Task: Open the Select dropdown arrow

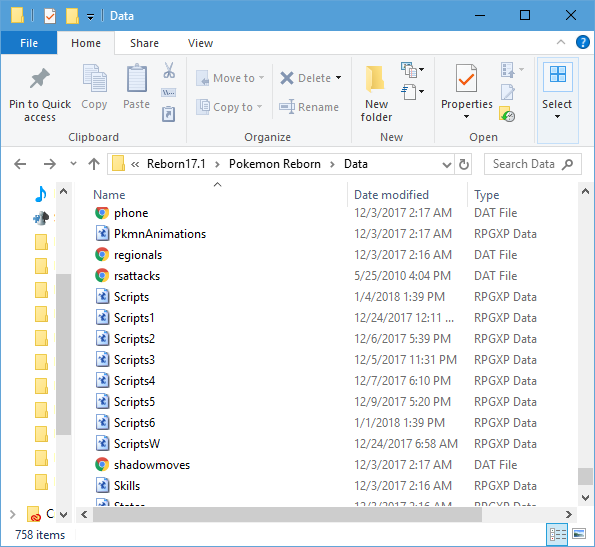Action: [x=557, y=116]
